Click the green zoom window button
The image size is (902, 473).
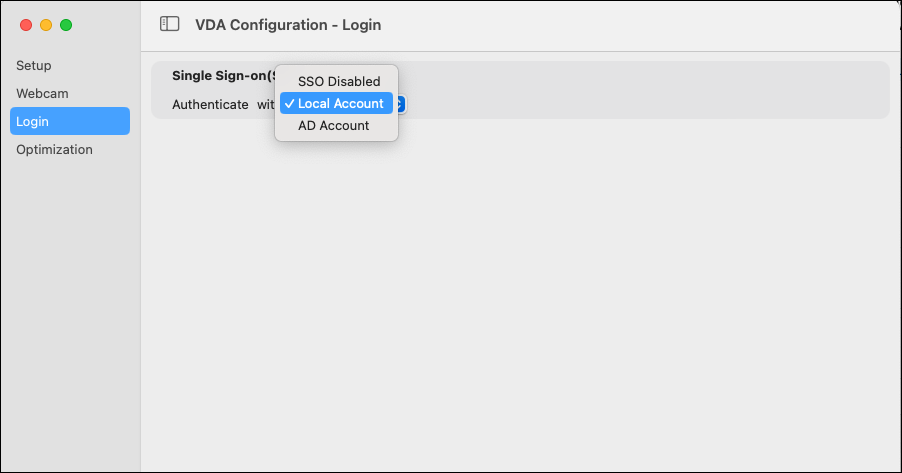pos(66,24)
